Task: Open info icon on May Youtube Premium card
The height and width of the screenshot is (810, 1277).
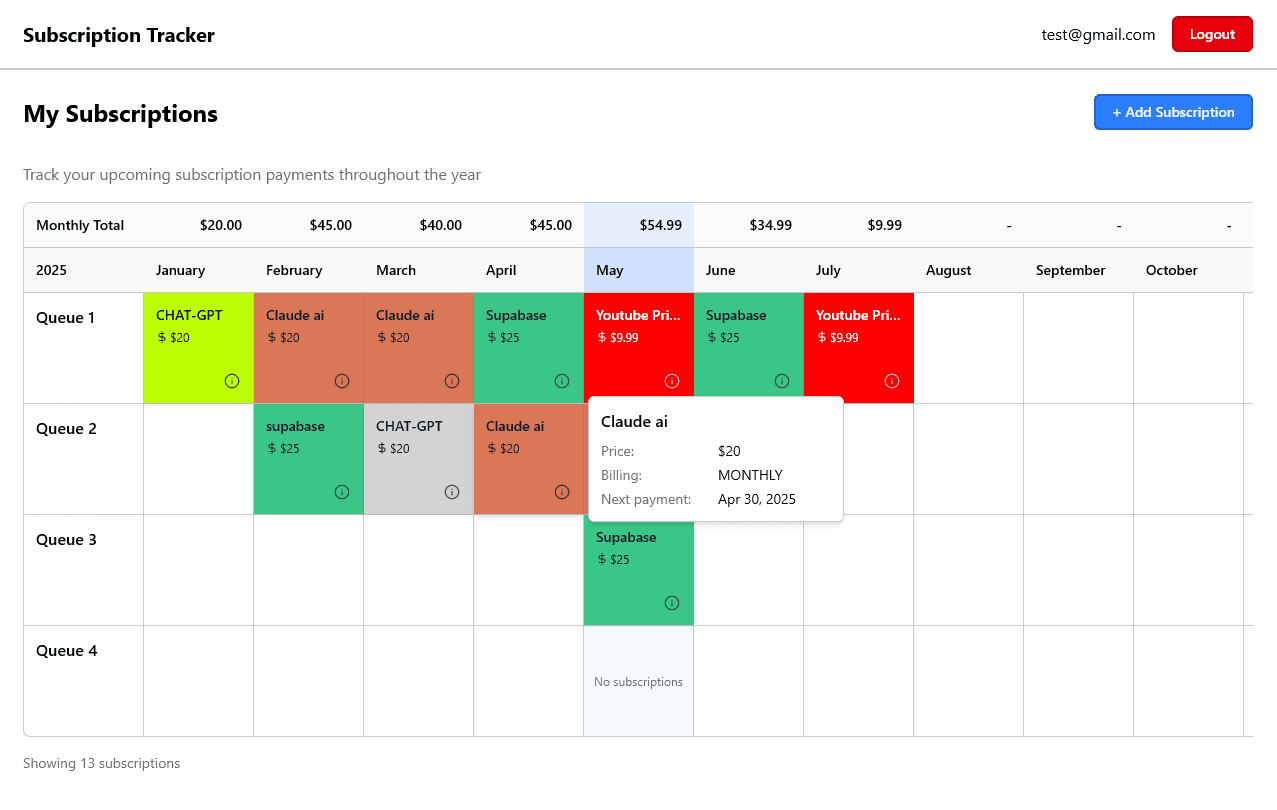Action: (x=672, y=381)
